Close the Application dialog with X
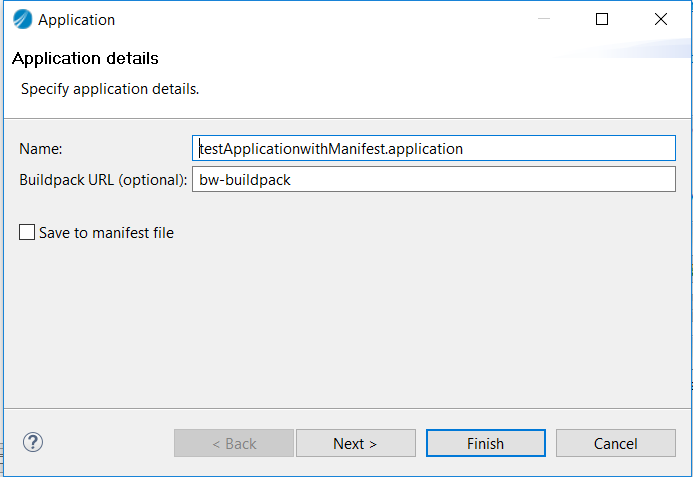The width and height of the screenshot is (693, 477). click(661, 19)
